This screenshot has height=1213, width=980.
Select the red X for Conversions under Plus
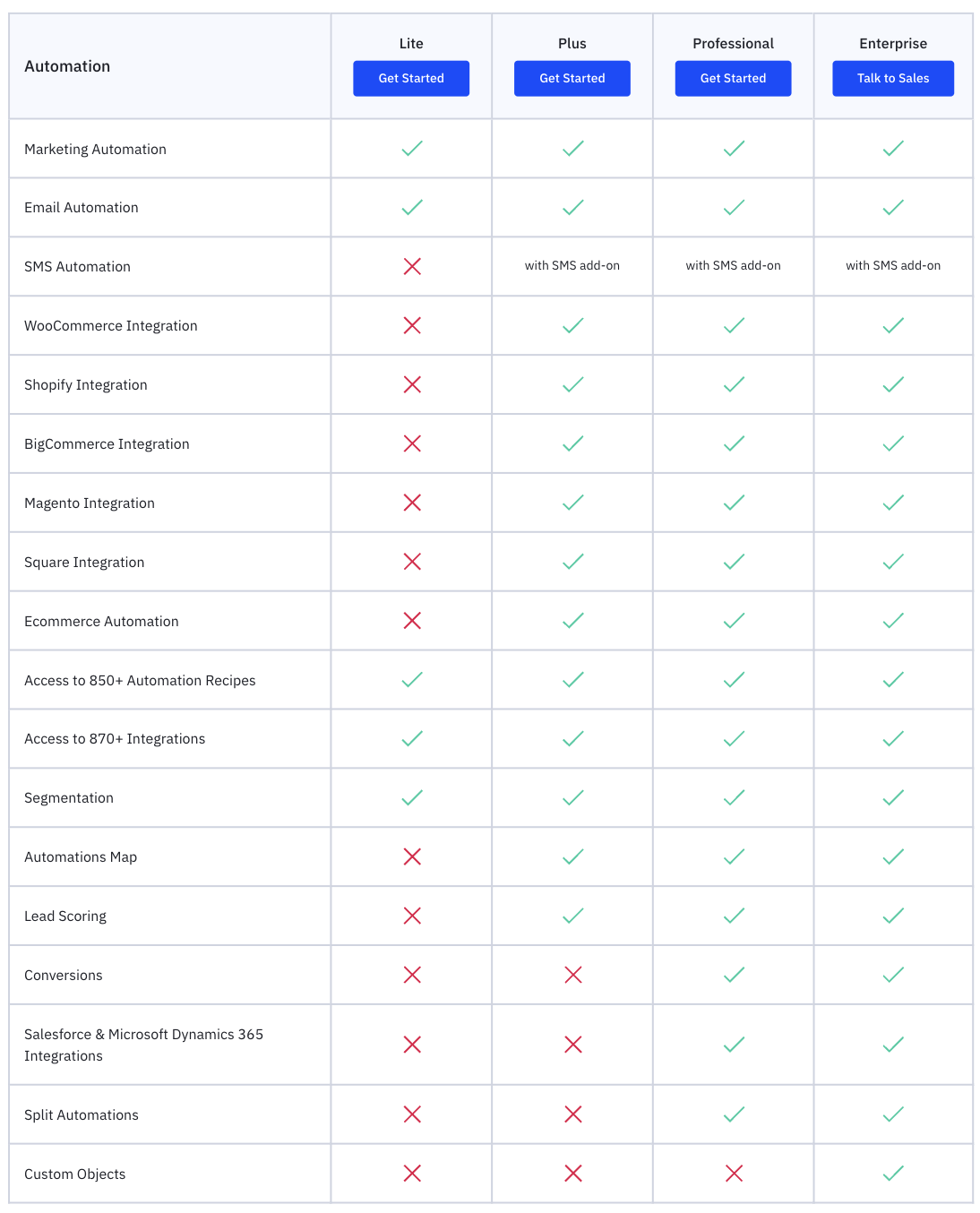pyautogui.click(x=572, y=975)
